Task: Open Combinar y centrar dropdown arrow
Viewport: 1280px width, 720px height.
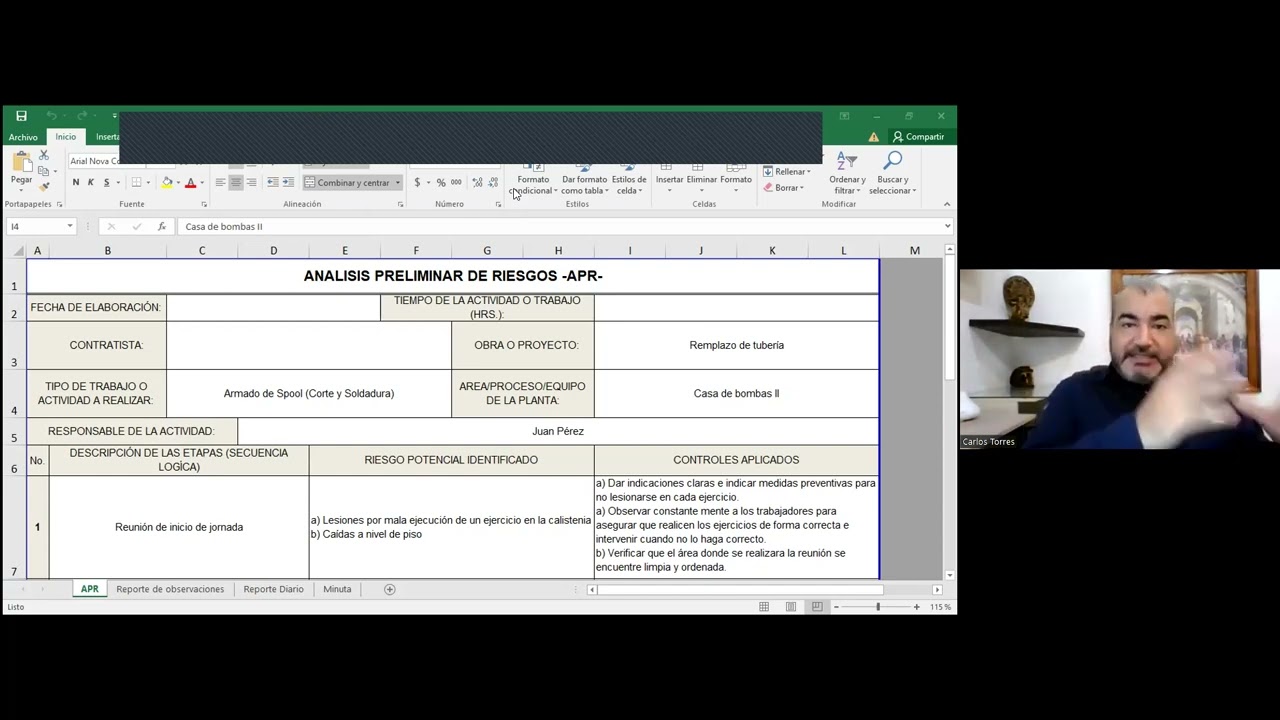Action: pyautogui.click(x=397, y=183)
